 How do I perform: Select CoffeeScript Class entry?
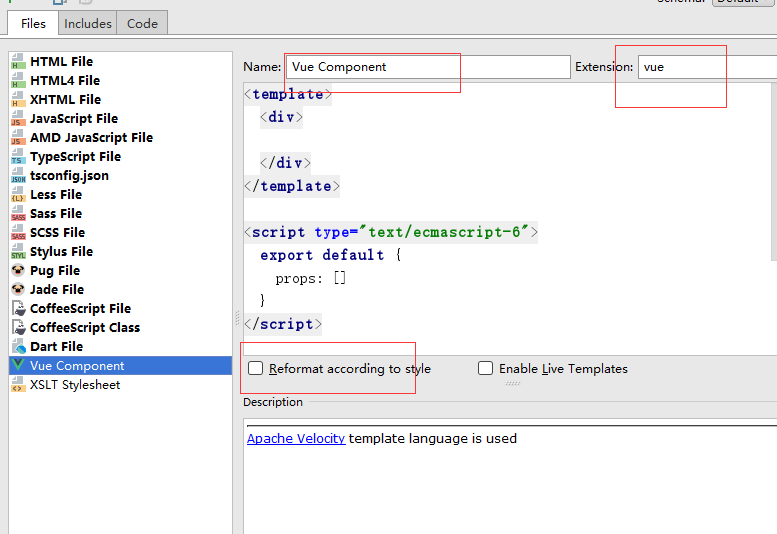tap(85, 327)
